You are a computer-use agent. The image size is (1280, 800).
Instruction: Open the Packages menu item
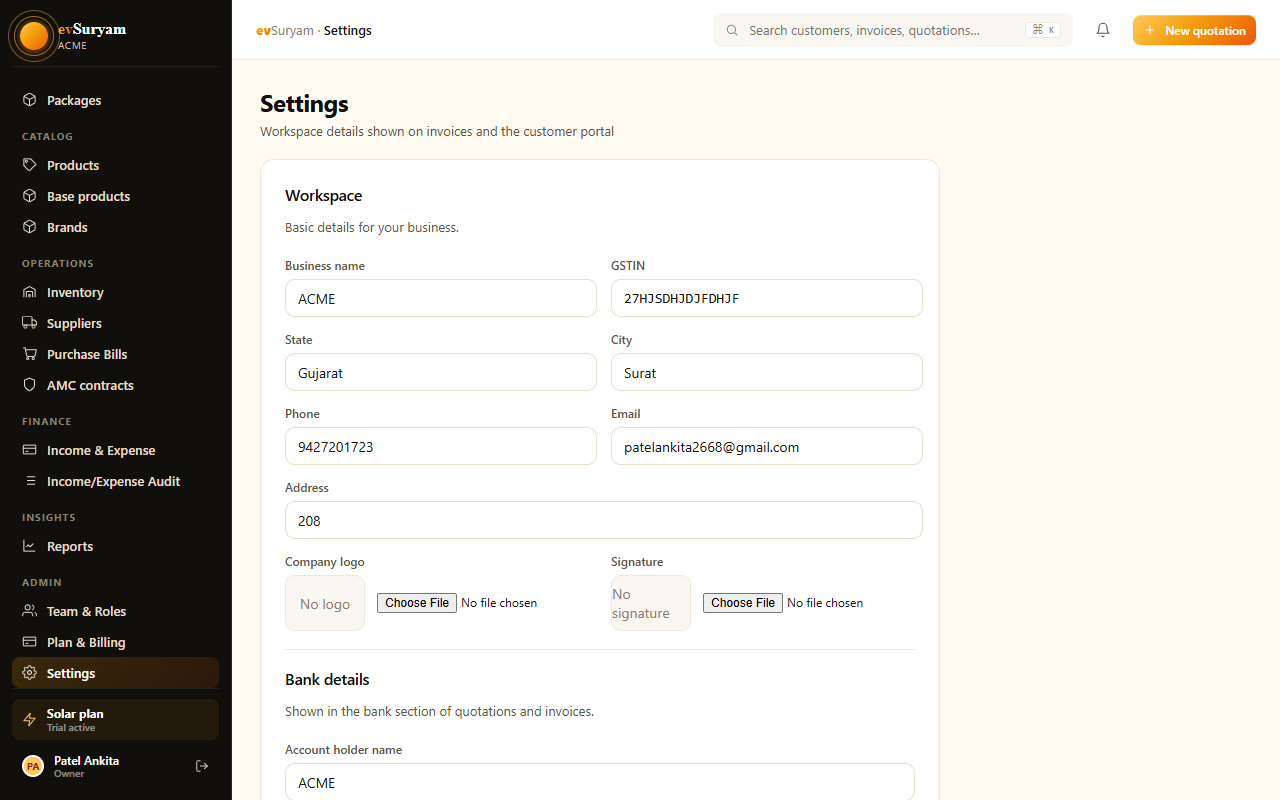[115, 100]
